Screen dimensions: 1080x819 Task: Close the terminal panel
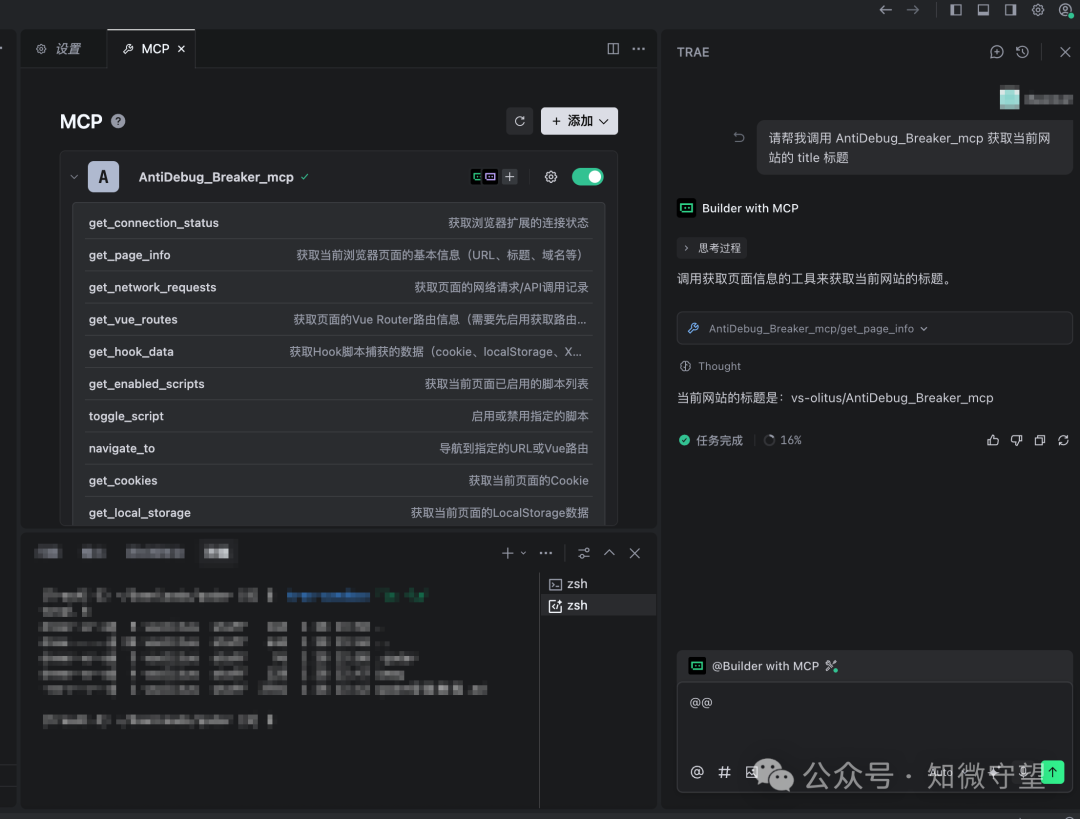tap(635, 552)
